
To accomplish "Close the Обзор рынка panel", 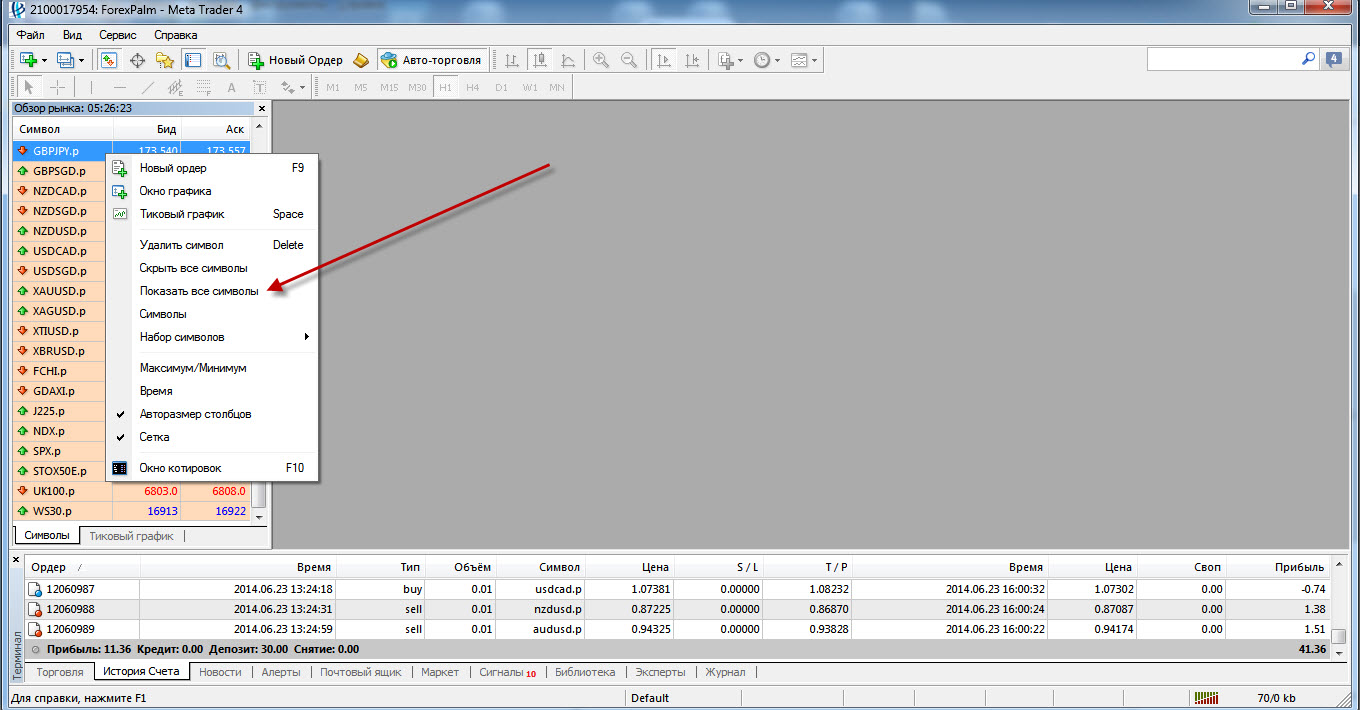I will (262, 108).
